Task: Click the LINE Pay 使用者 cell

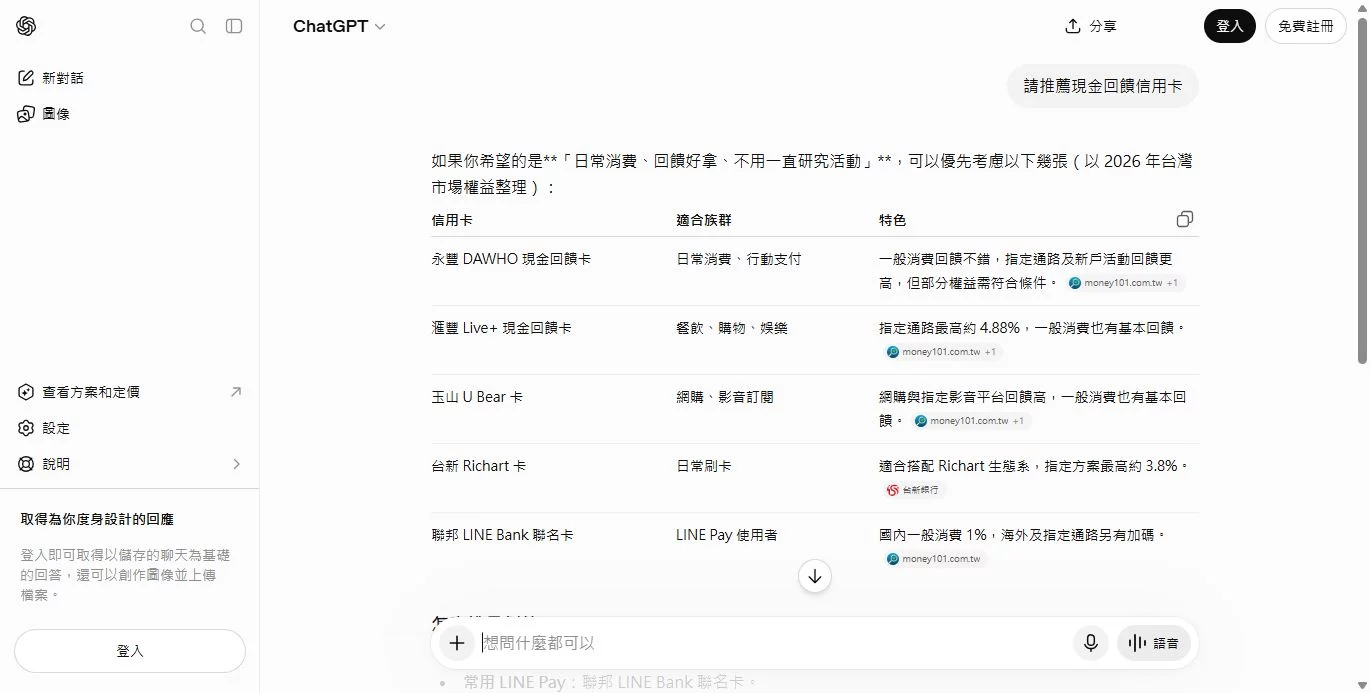Action: [727, 535]
